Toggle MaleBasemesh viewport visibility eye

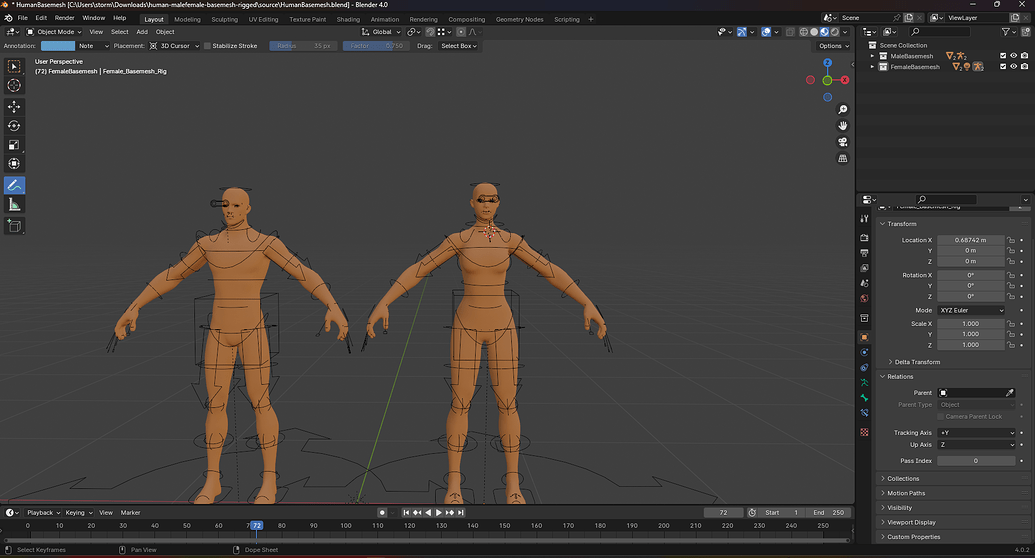point(1013,56)
